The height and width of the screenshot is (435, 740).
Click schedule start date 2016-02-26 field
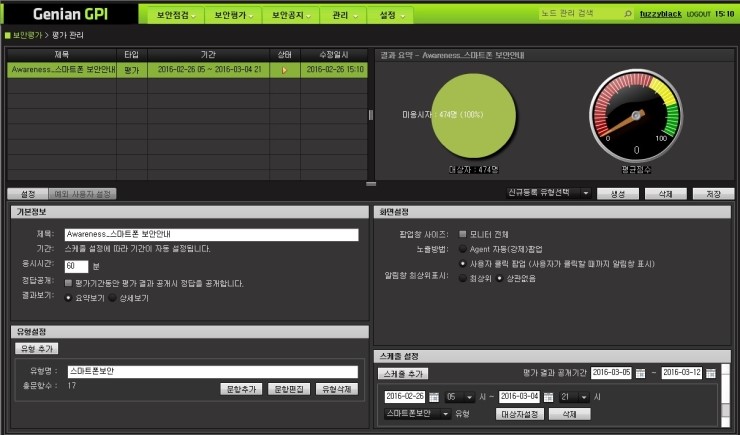tap(405, 397)
